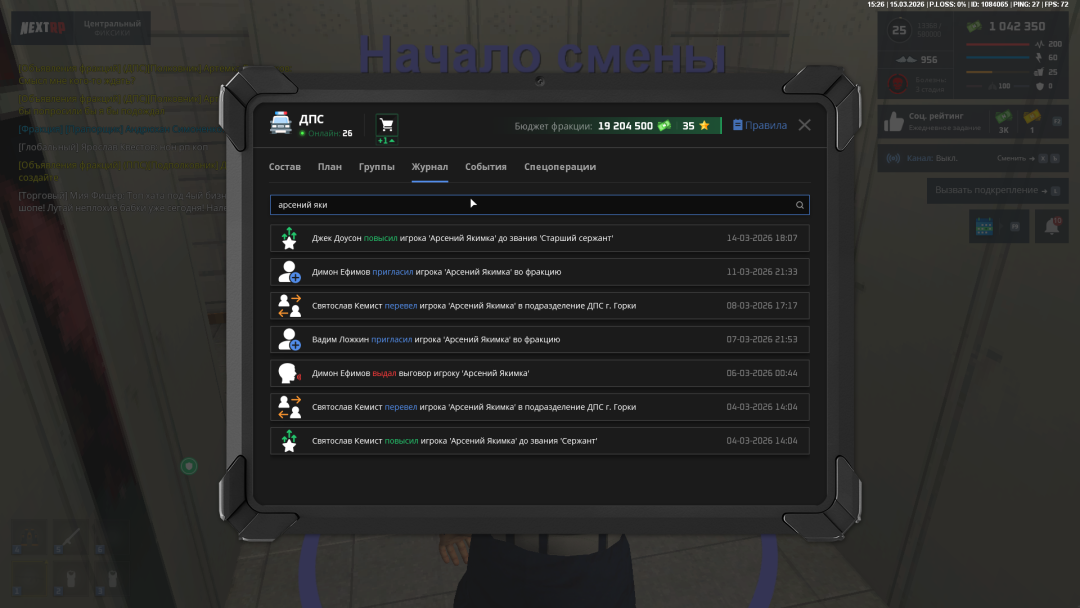Open the notifications bell icon
Viewport: 1080px width, 608px height.
tap(1051, 227)
